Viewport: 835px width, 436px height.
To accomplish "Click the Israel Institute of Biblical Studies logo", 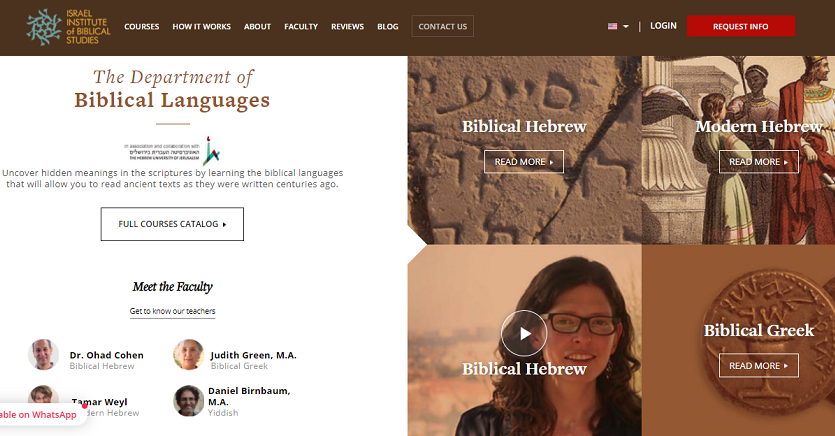I will [x=68, y=27].
